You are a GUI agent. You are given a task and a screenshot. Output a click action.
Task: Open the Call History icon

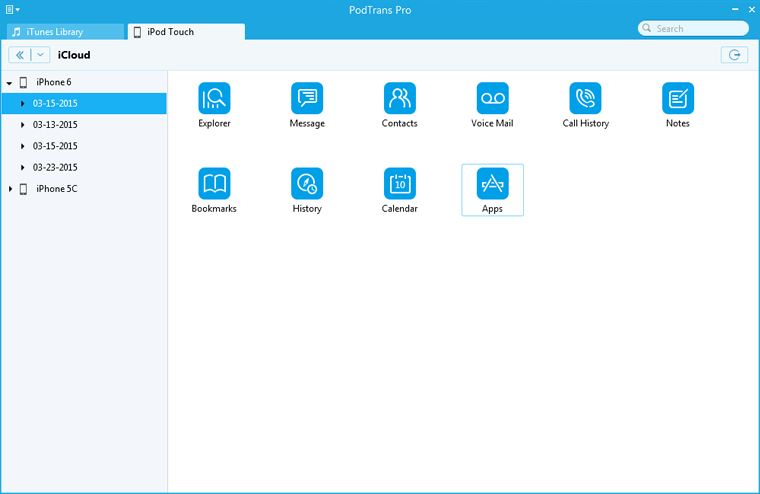585,98
